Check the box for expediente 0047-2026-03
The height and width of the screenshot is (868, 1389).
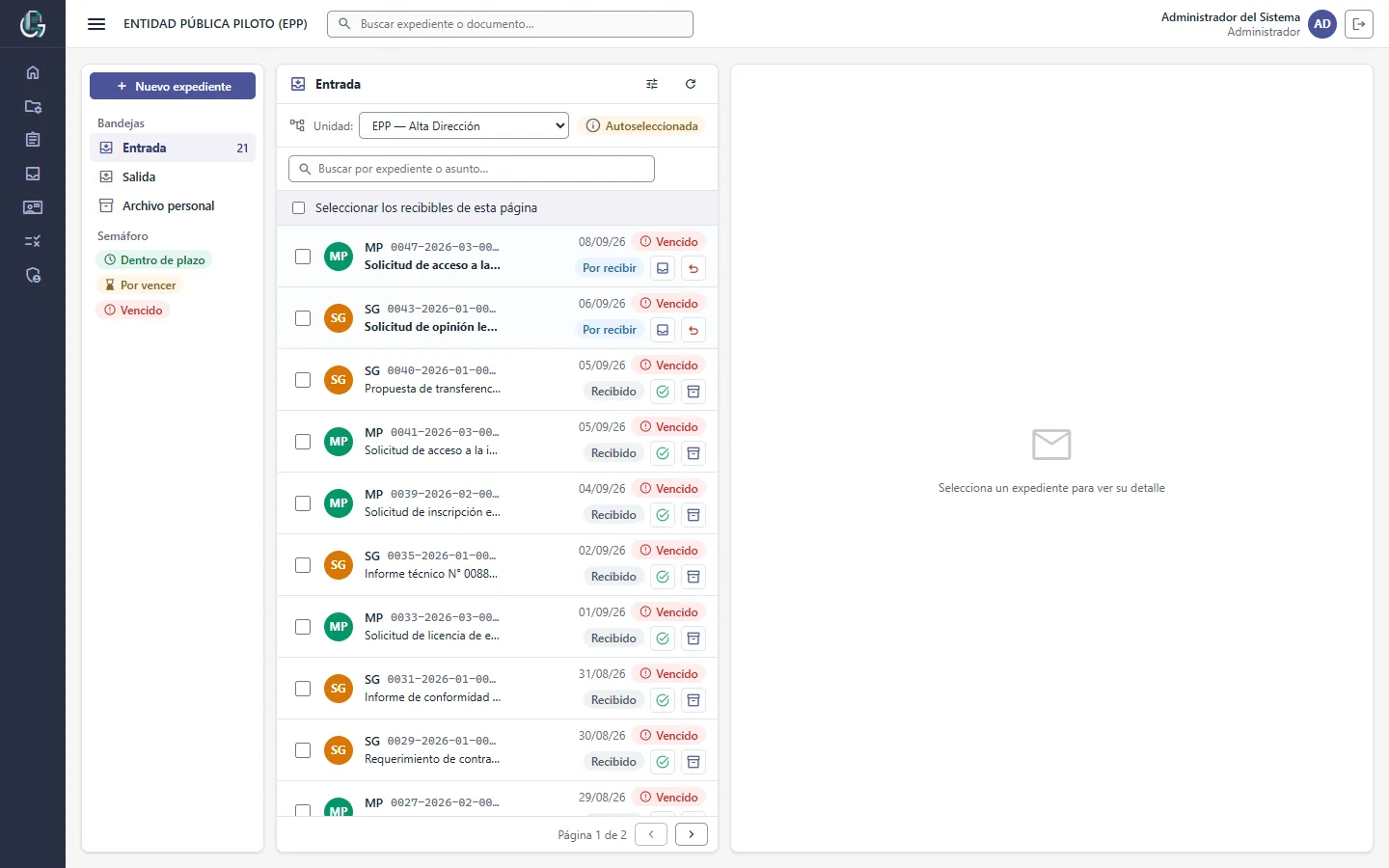[303, 257]
